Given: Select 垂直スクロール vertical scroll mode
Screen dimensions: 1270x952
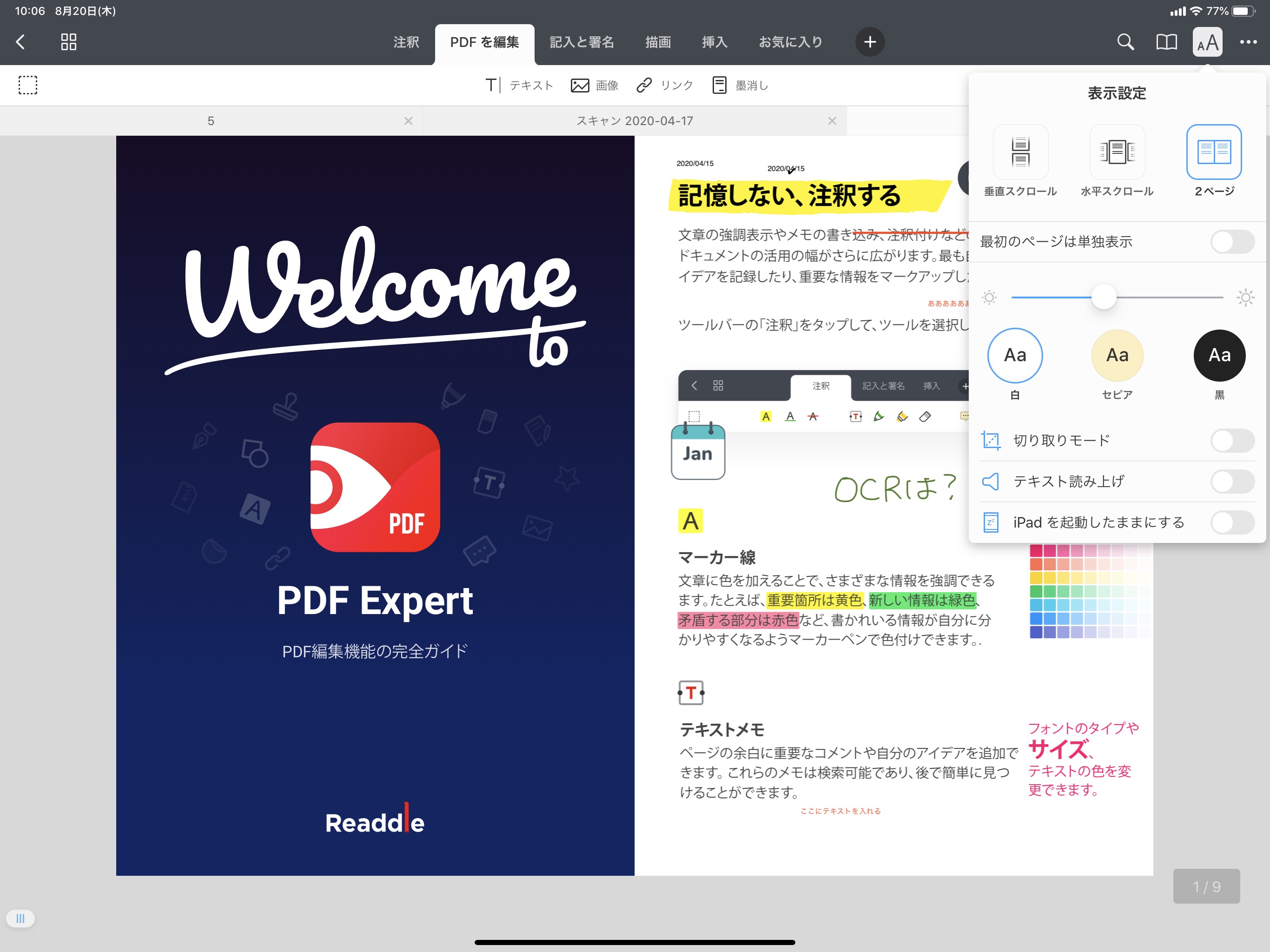Looking at the screenshot, I should tap(1020, 161).
